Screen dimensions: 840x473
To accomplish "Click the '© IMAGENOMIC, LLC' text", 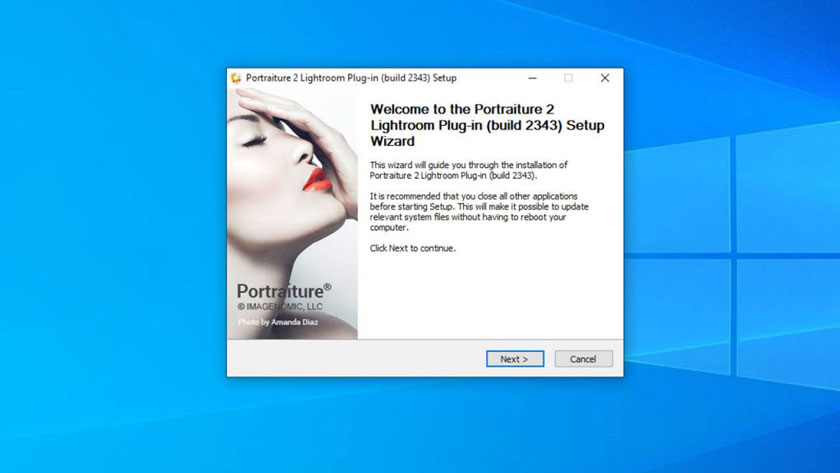I will (x=280, y=306).
